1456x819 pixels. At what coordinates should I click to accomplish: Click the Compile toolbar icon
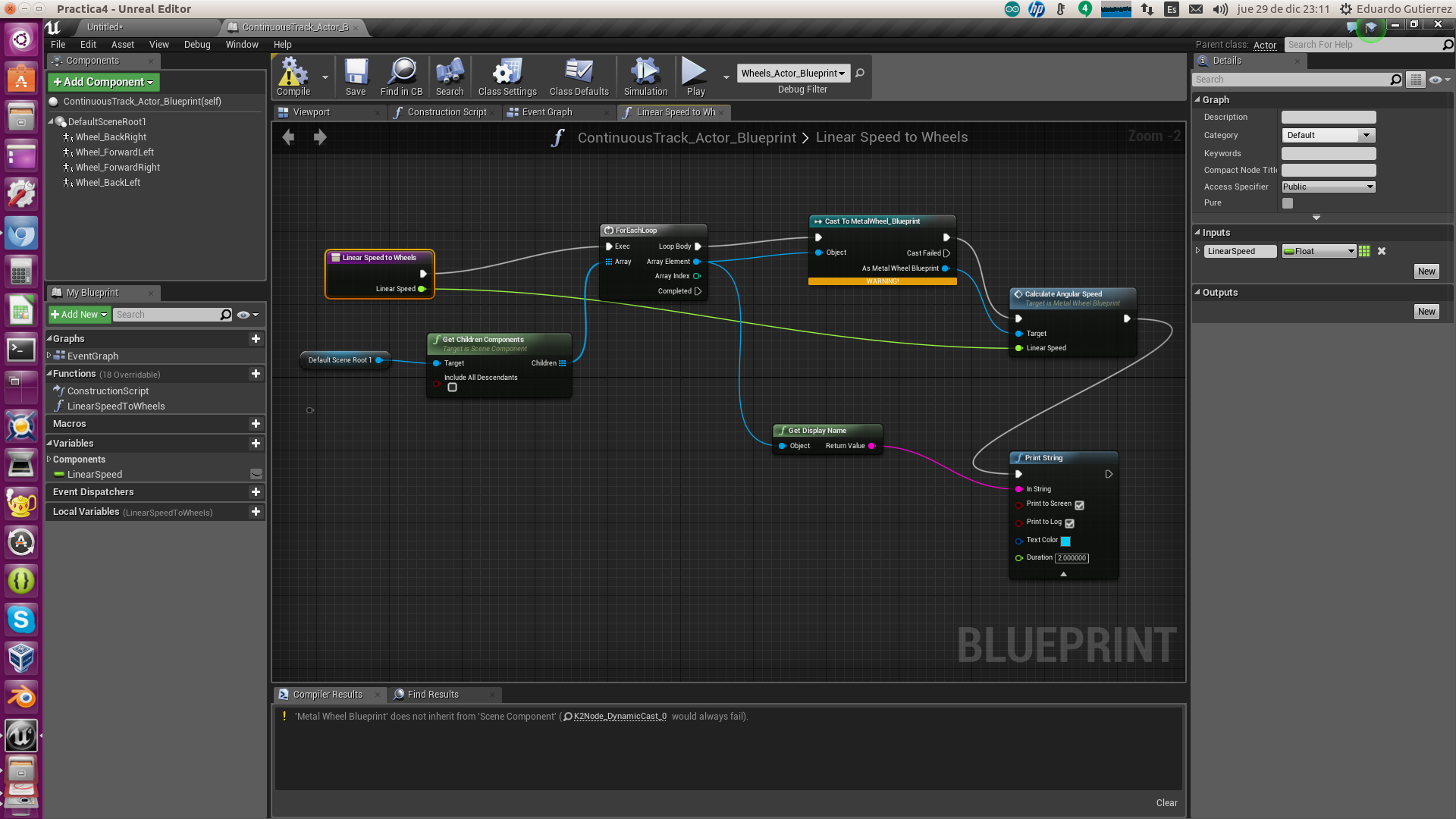(293, 77)
